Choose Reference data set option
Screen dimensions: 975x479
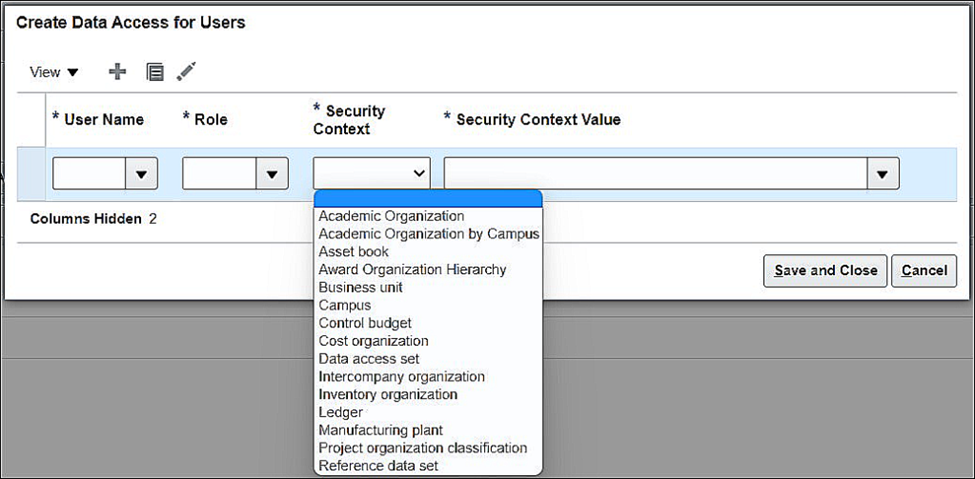(378, 466)
